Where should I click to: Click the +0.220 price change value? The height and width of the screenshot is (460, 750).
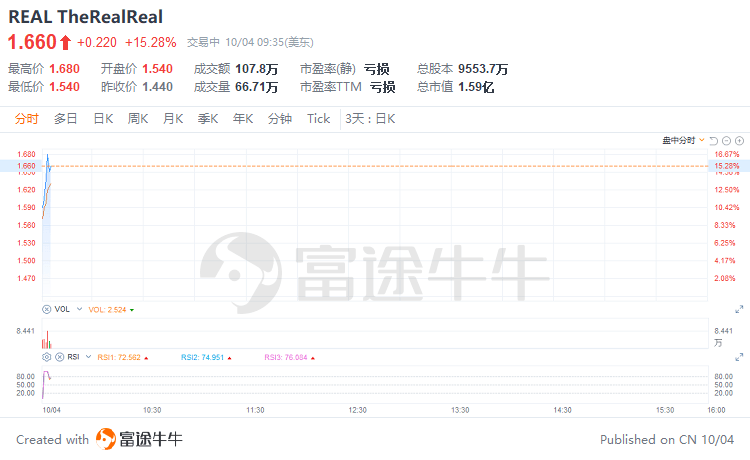(x=97, y=43)
